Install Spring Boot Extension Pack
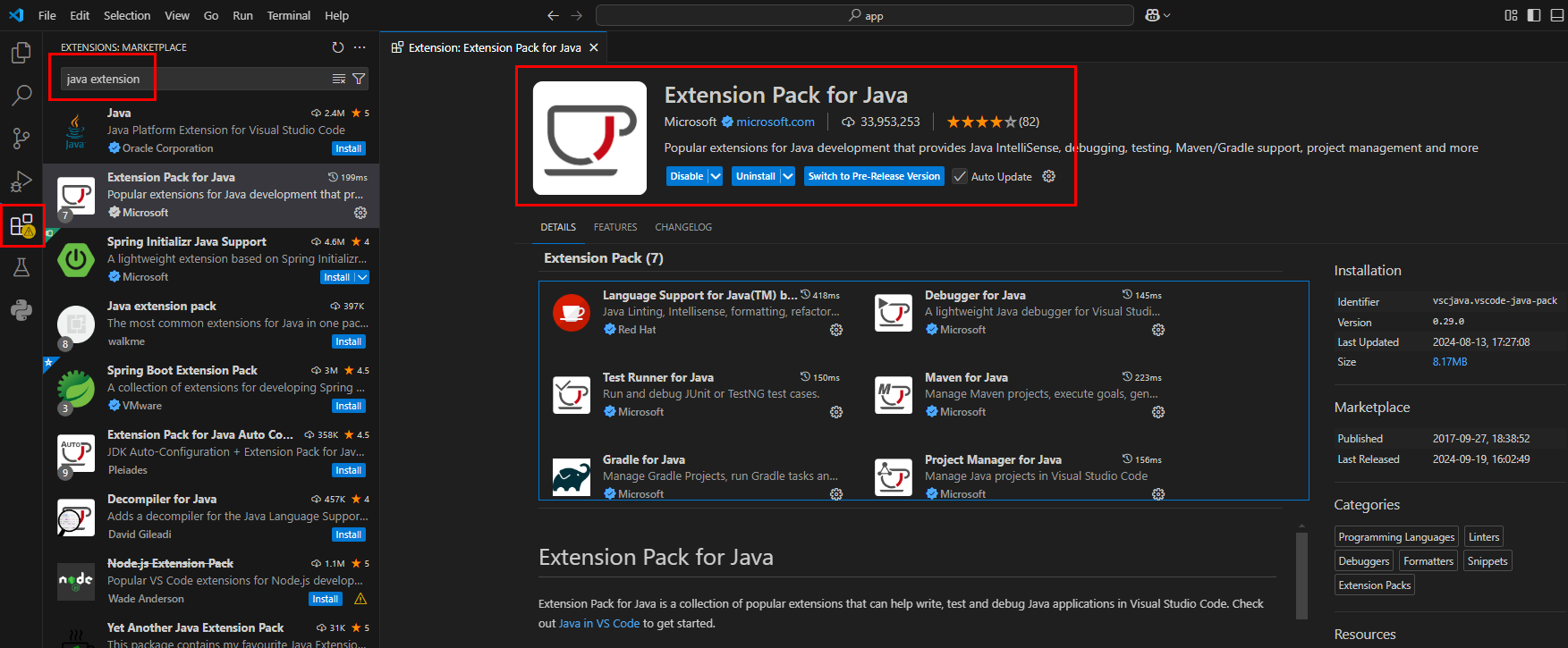 (x=349, y=406)
